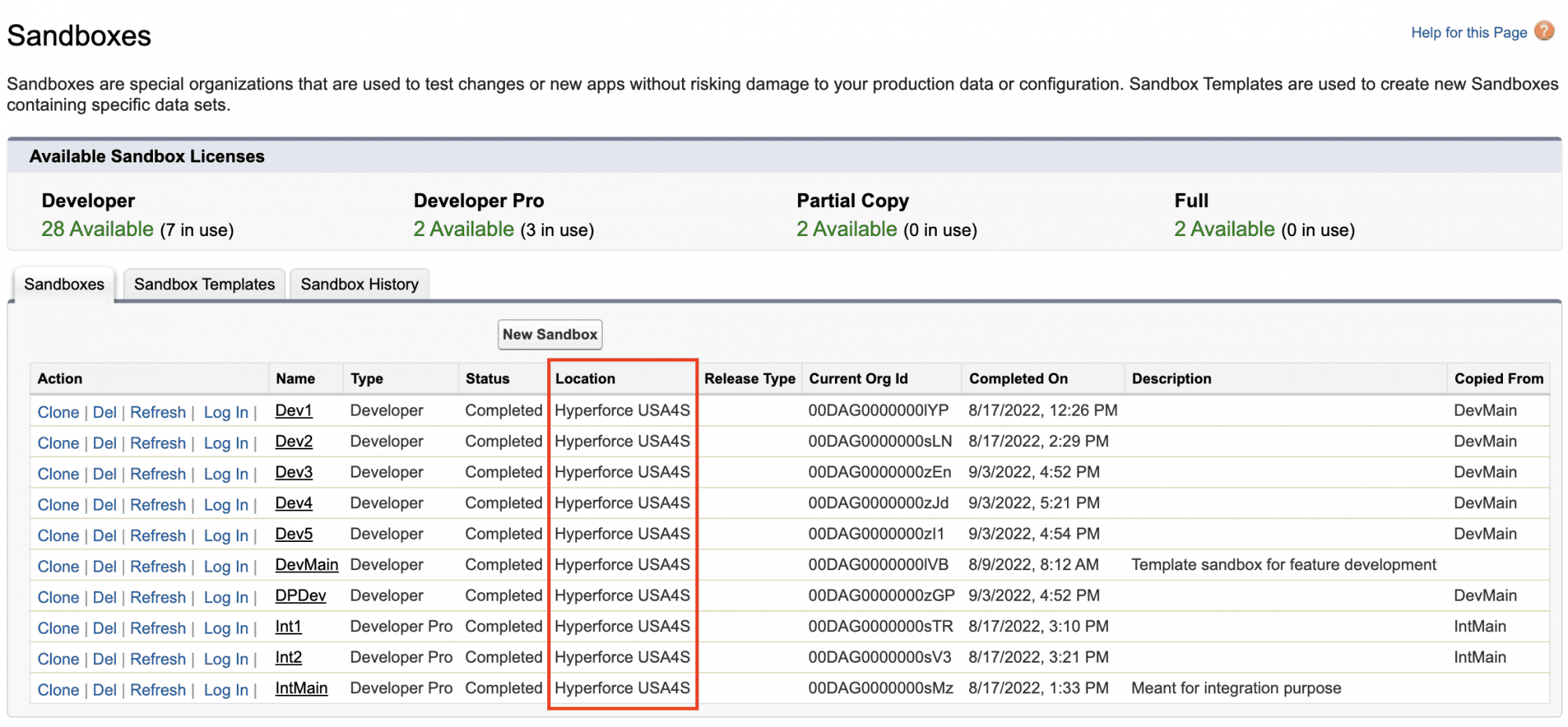Viewport: 1568px width, 727px height.
Task: Switch to the Sandbox Templates tab
Action: tap(204, 284)
